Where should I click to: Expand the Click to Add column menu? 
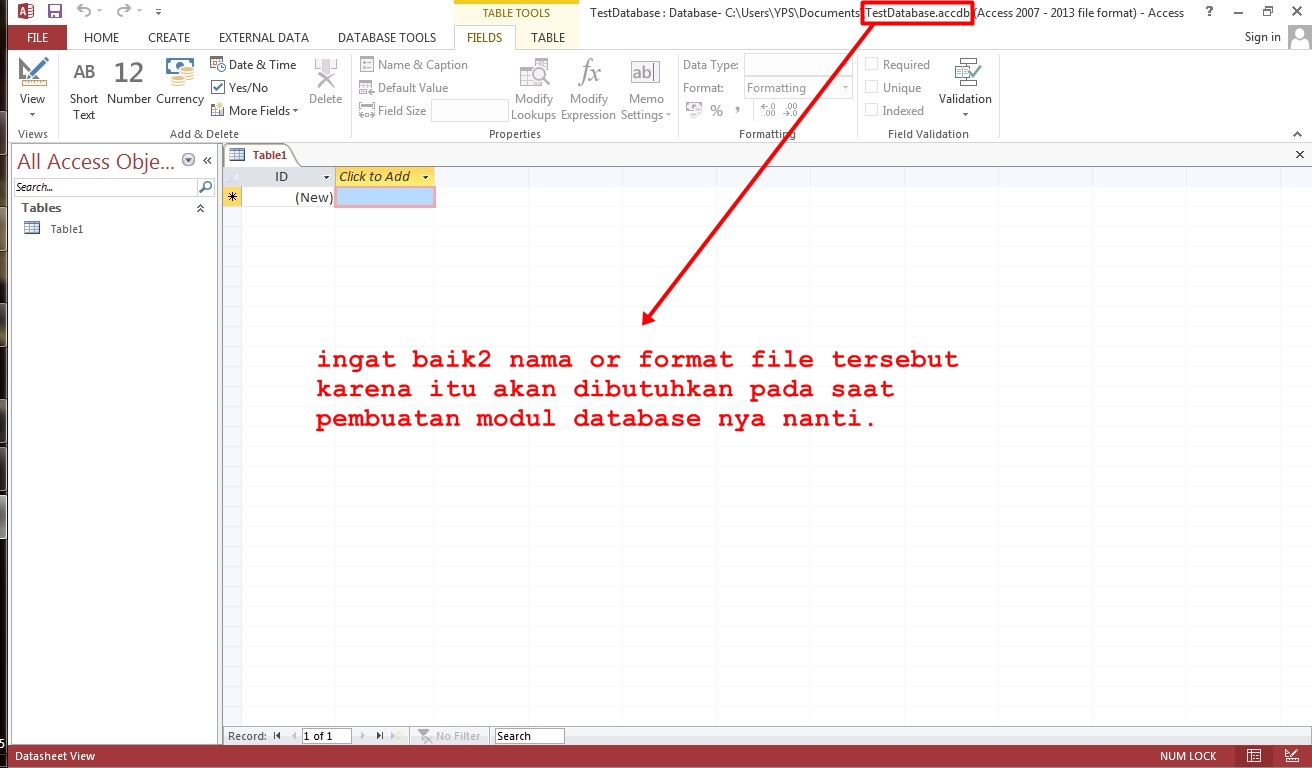(425, 176)
